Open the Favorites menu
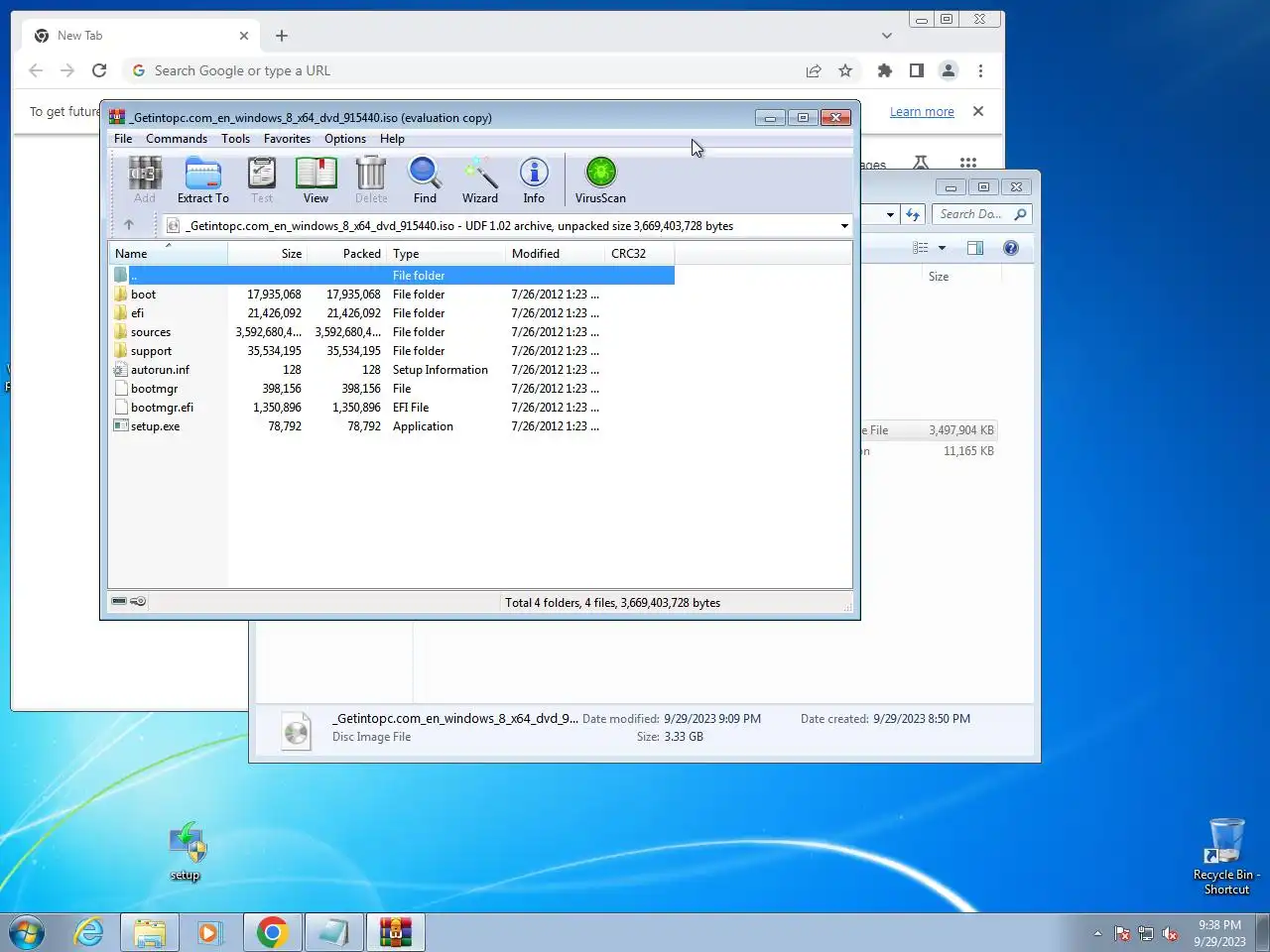1270x952 pixels. (287, 139)
